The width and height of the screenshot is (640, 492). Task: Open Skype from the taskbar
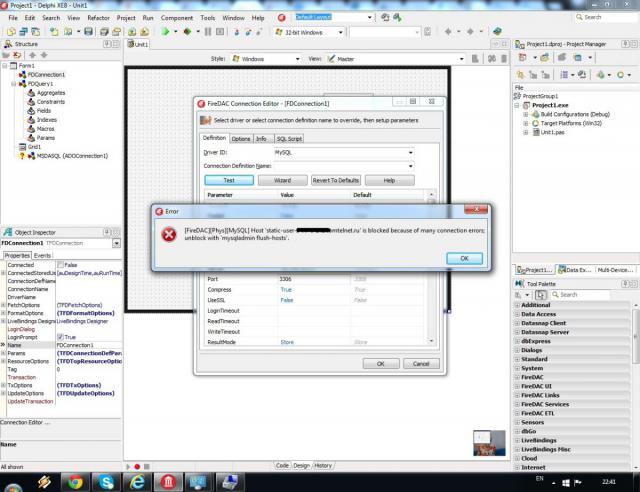tap(106, 483)
